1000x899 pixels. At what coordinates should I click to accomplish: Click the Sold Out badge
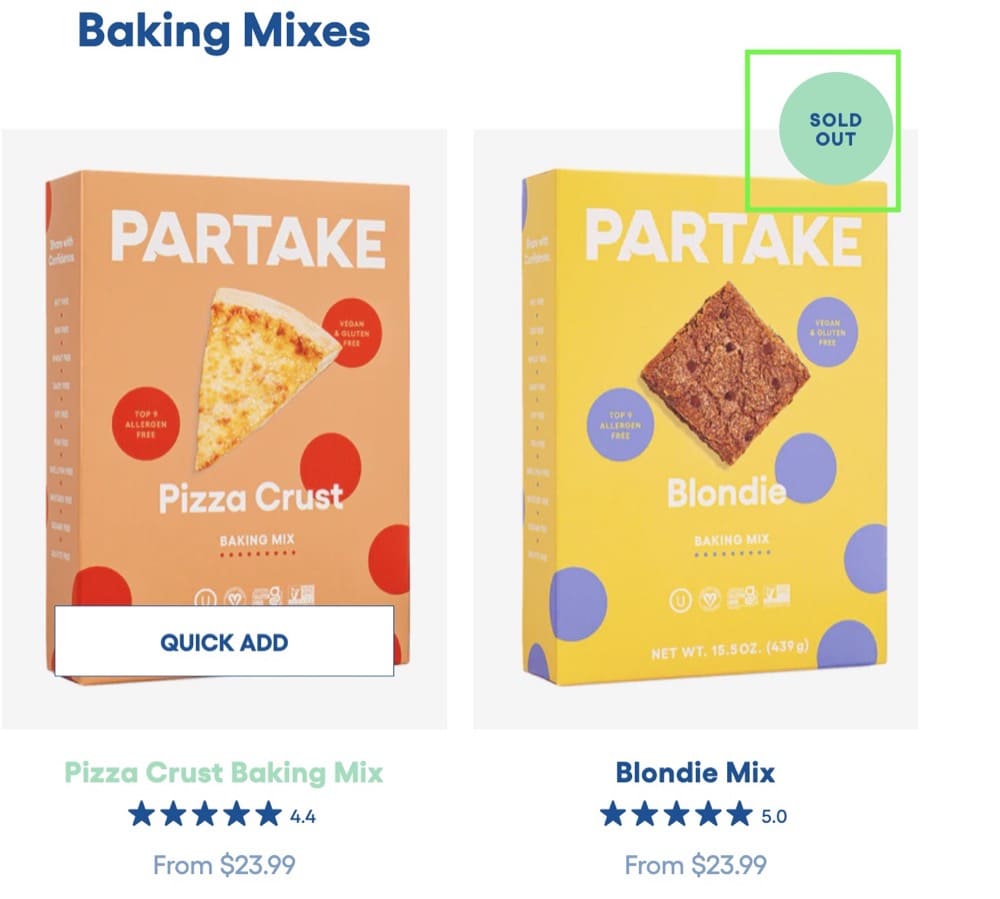coord(835,129)
